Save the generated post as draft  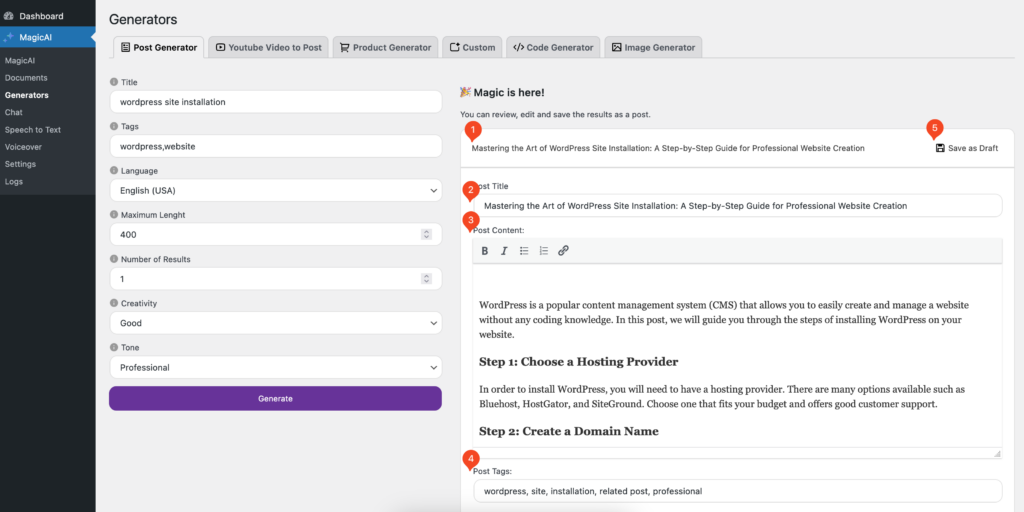(x=966, y=148)
